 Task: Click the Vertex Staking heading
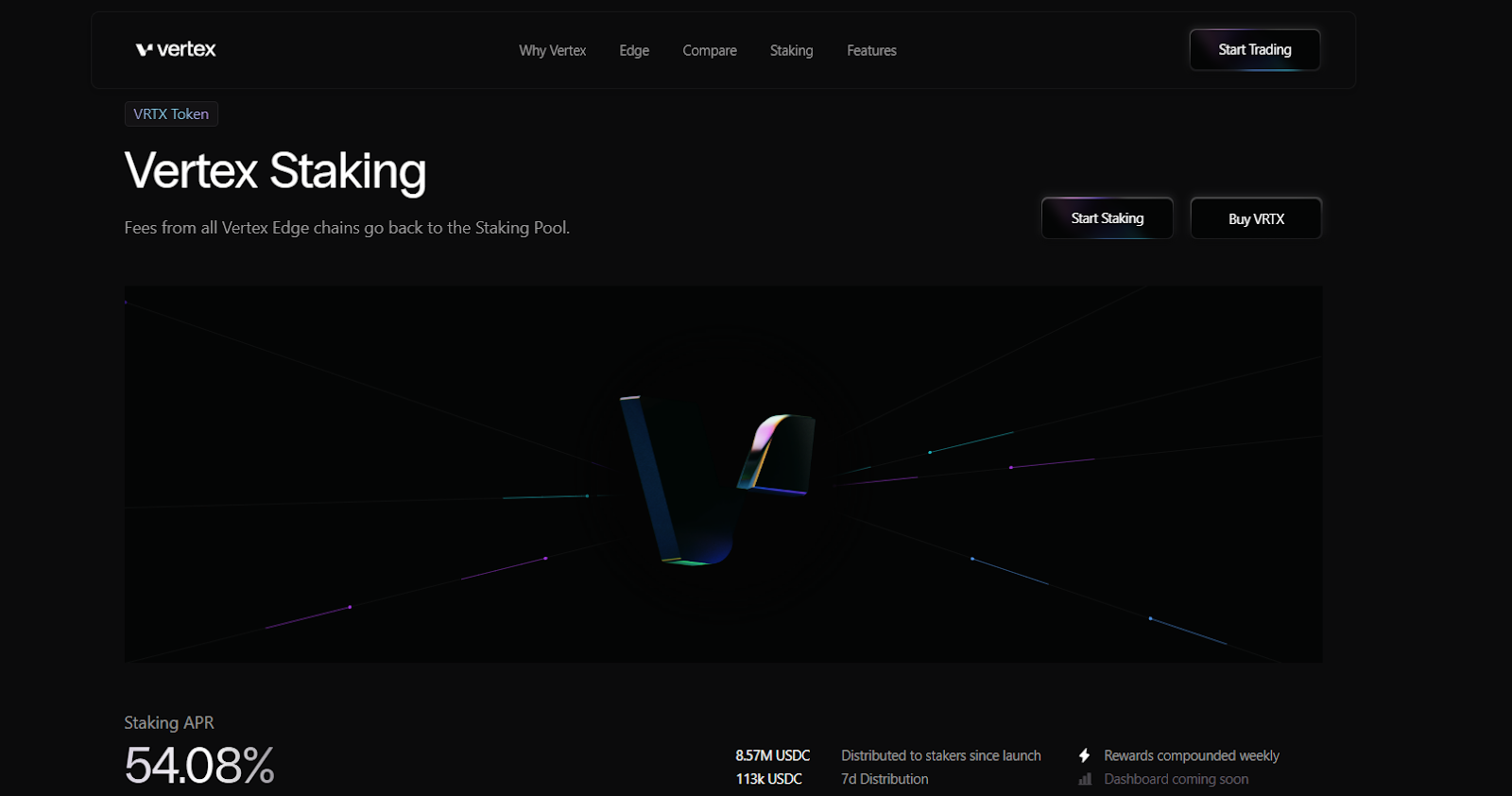(x=275, y=171)
